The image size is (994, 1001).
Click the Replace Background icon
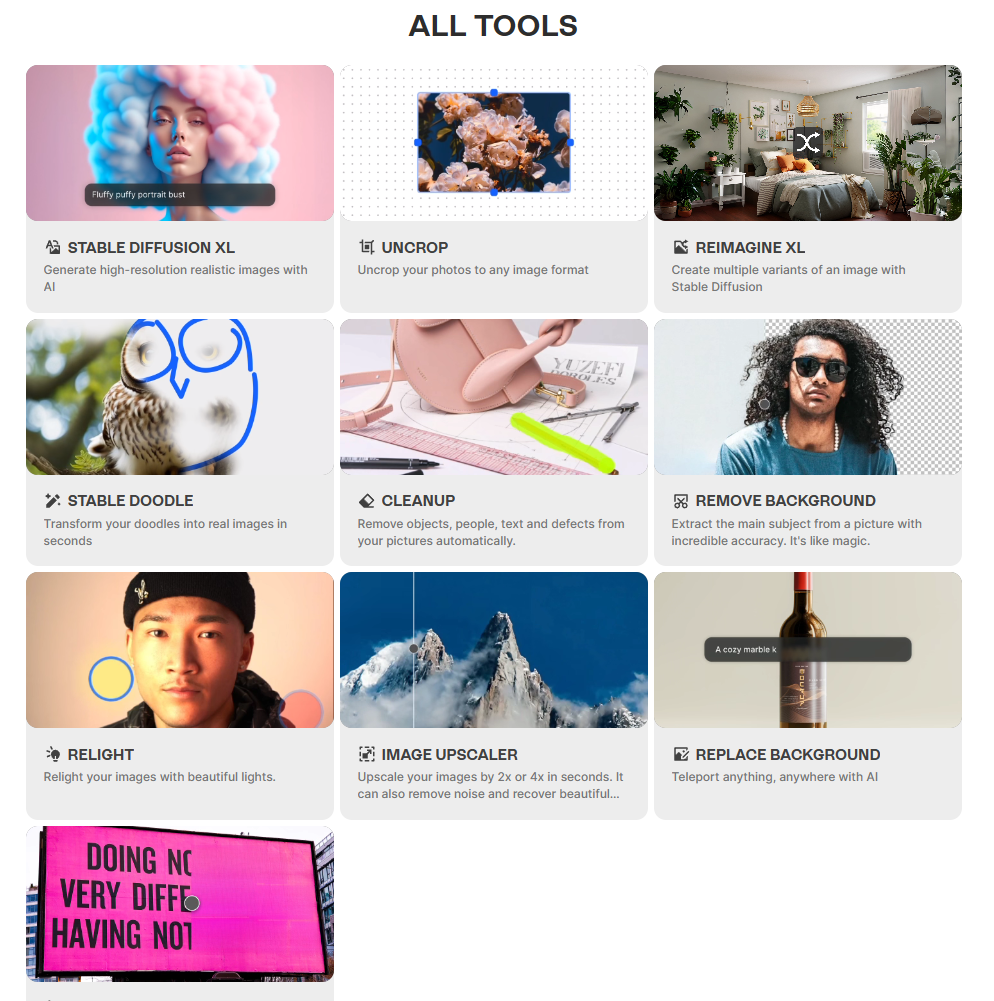[x=681, y=754]
